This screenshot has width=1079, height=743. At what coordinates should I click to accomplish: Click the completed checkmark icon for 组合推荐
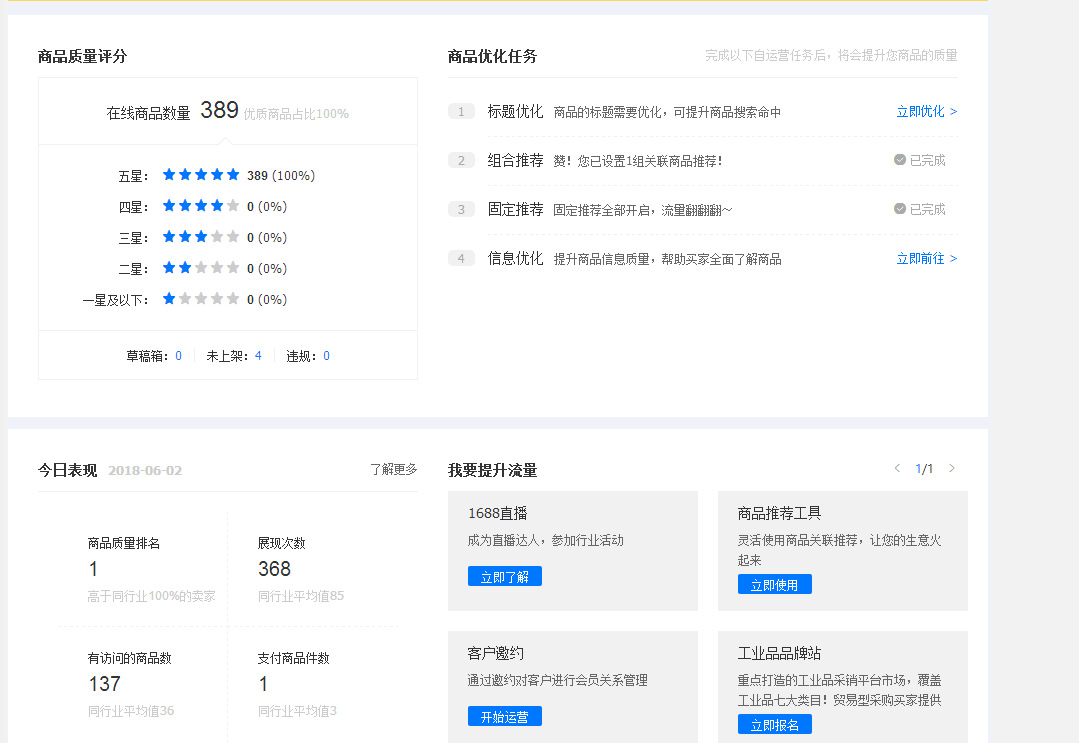click(x=899, y=160)
